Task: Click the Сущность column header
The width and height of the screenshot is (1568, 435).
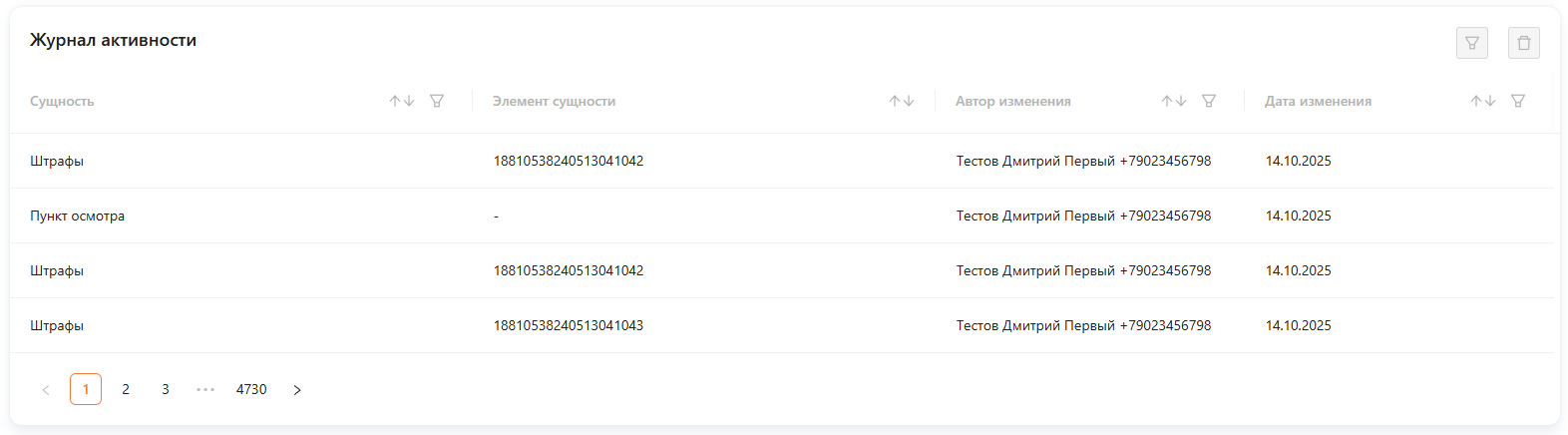Action: click(62, 101)
